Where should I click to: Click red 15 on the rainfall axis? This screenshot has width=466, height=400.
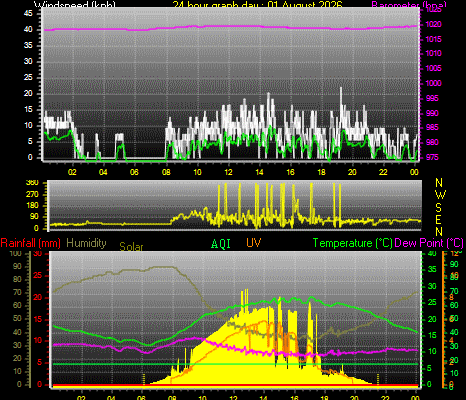[38, 319]
